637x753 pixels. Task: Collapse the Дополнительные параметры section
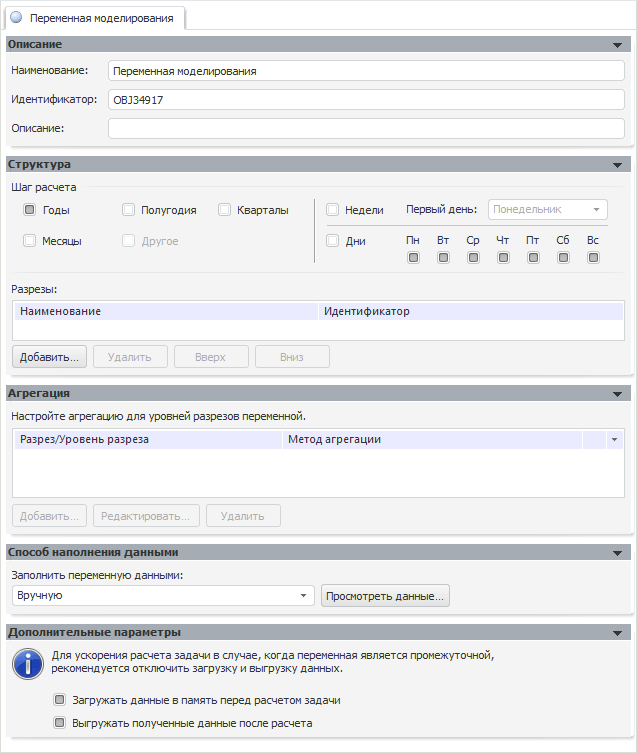(618, 633)
